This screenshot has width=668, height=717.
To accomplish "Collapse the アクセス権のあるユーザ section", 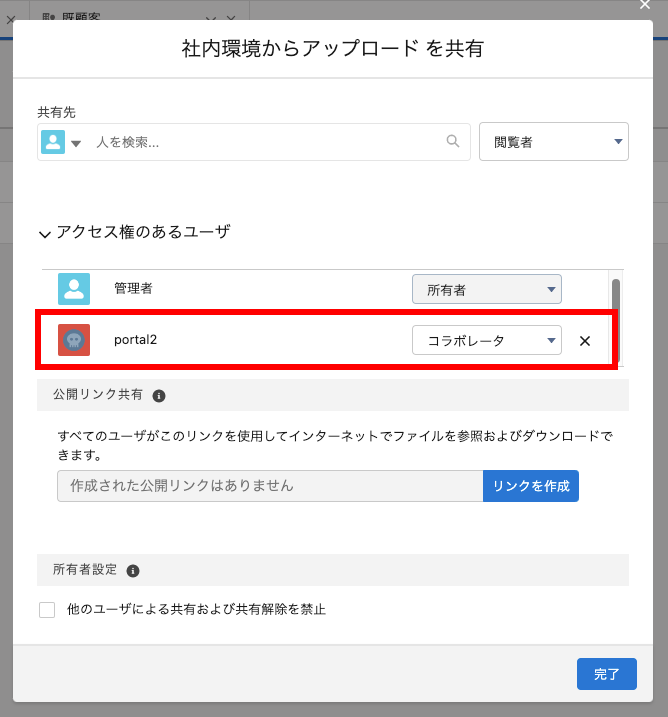I will pos(44,233).
